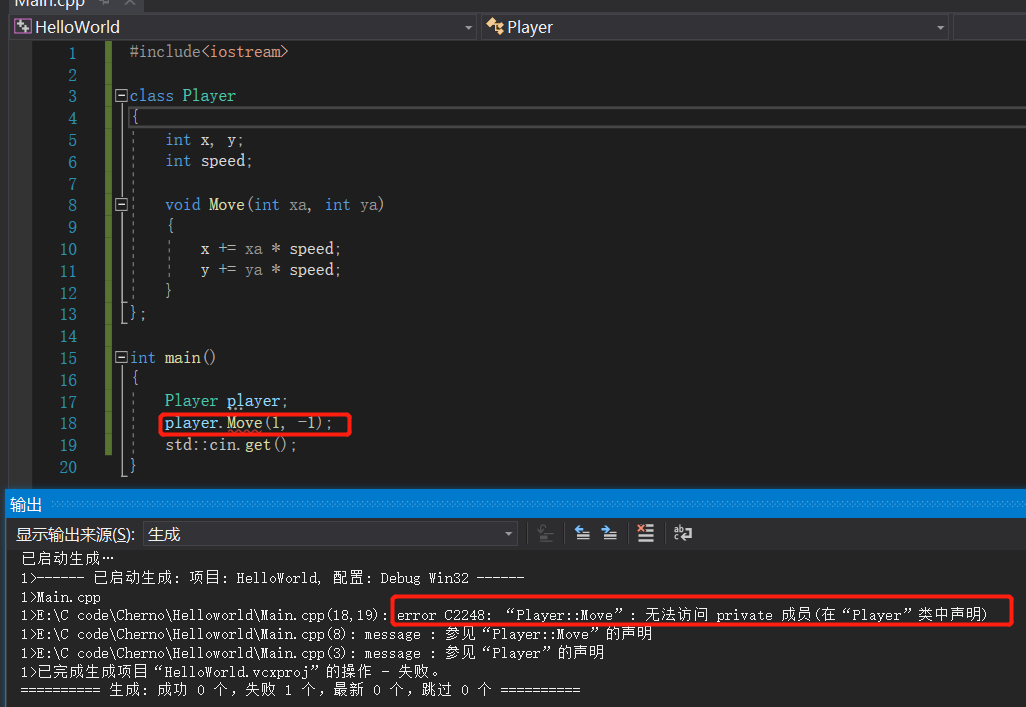Click line number 18 in the editor margin

(x=68, y=423)
